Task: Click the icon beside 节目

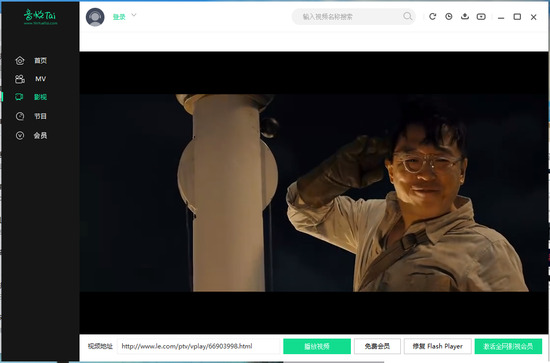Action: tap(20, 116)
